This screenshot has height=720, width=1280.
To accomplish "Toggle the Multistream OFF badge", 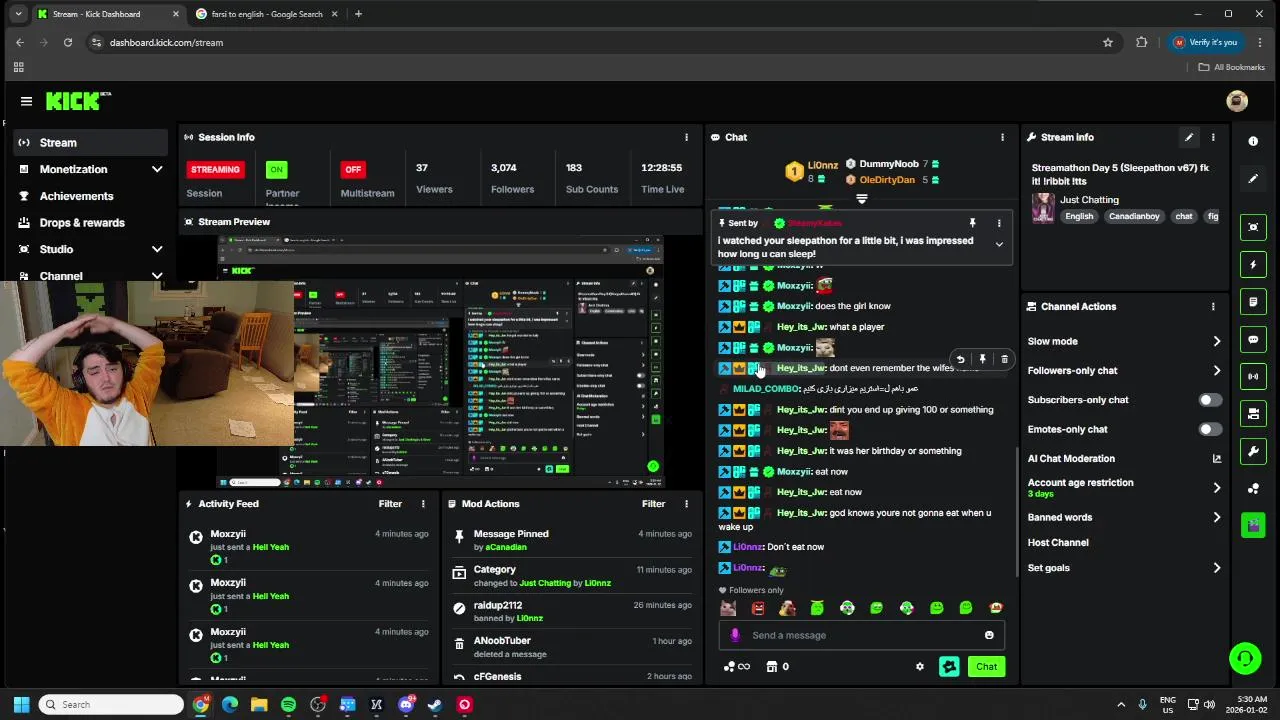I will pos(353,169).
